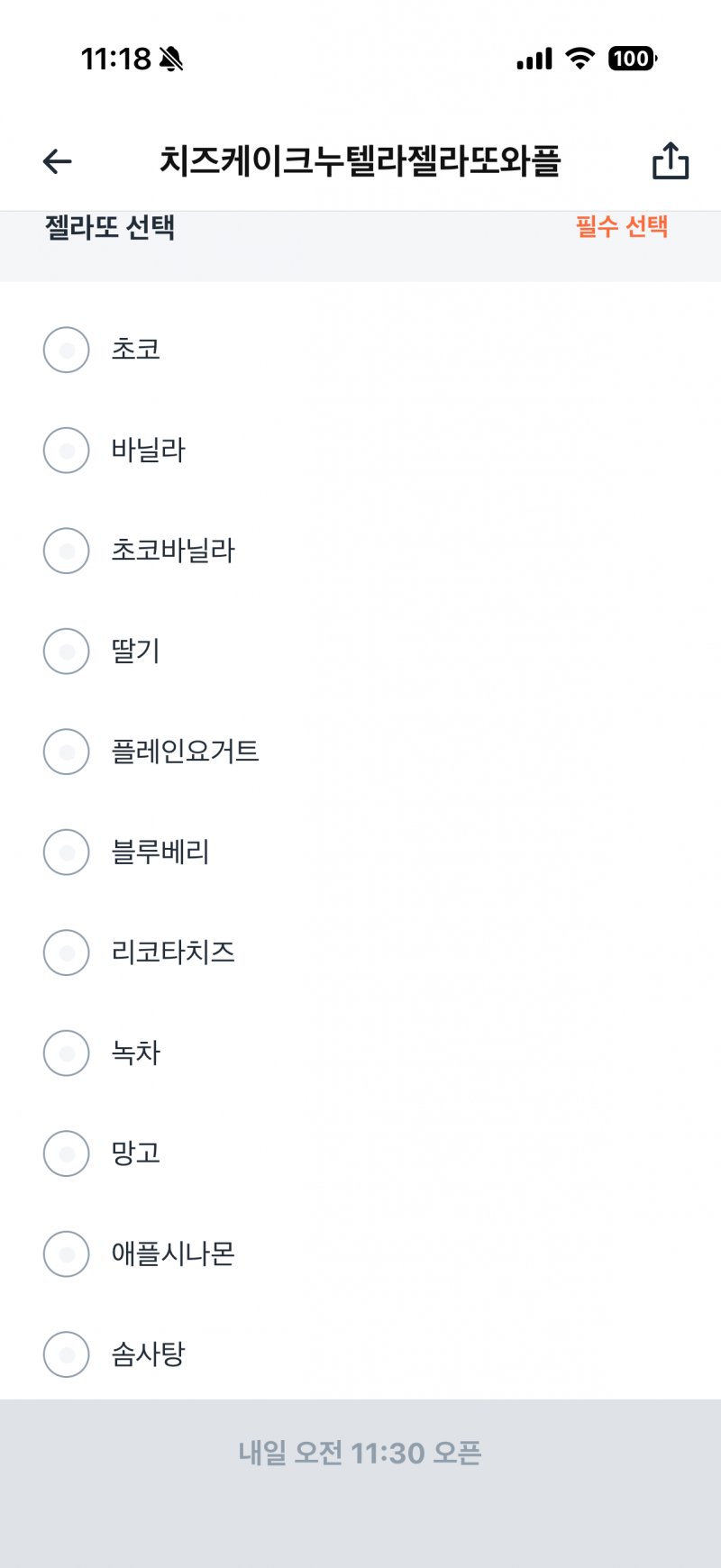Image resolution: width=721 pixels, height=1568 pixels.
Task: Tap the orange 필수 선택 label
Action: coord(622,229)
